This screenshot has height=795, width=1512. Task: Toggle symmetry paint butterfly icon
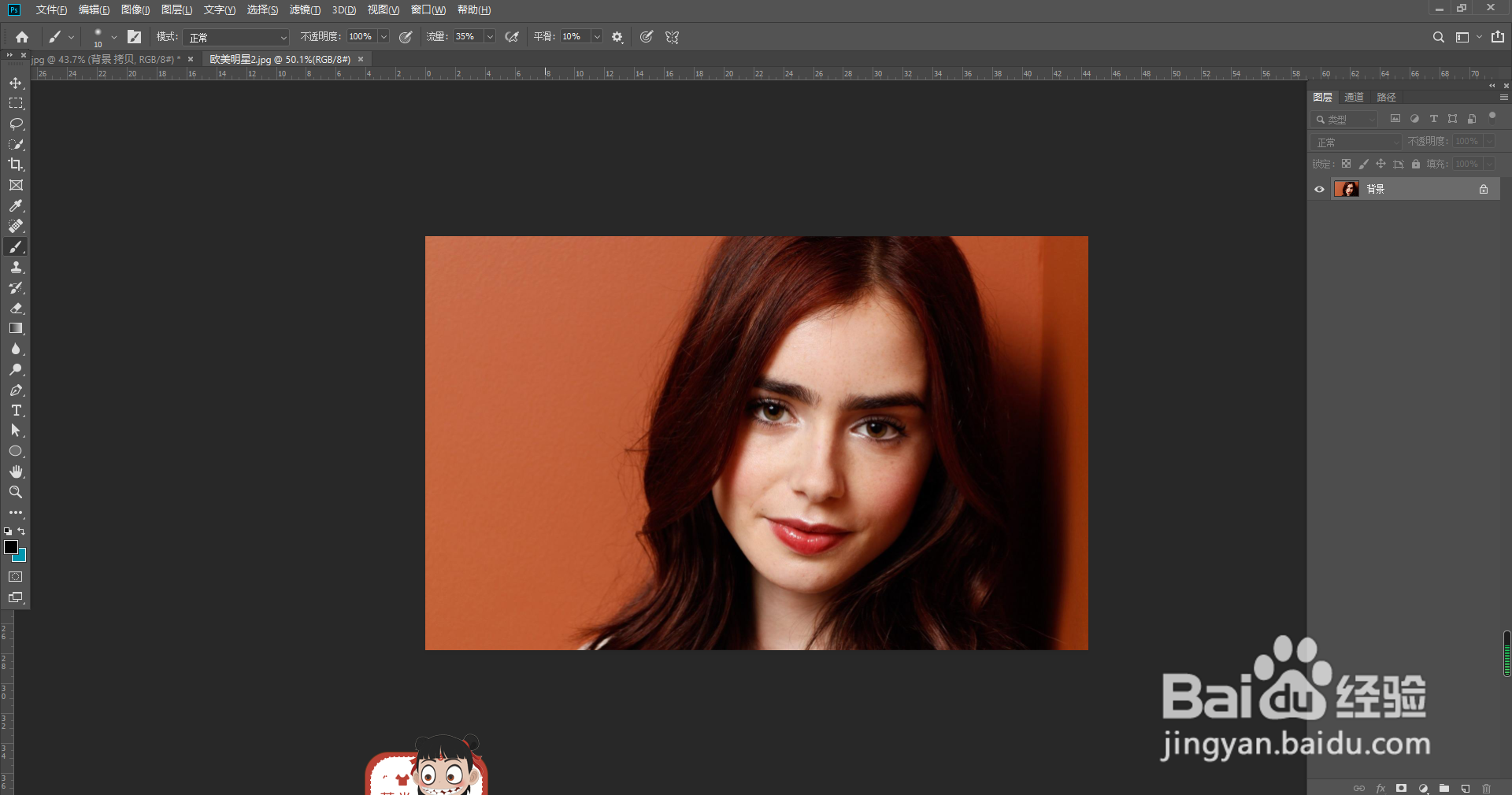(672, 37)
